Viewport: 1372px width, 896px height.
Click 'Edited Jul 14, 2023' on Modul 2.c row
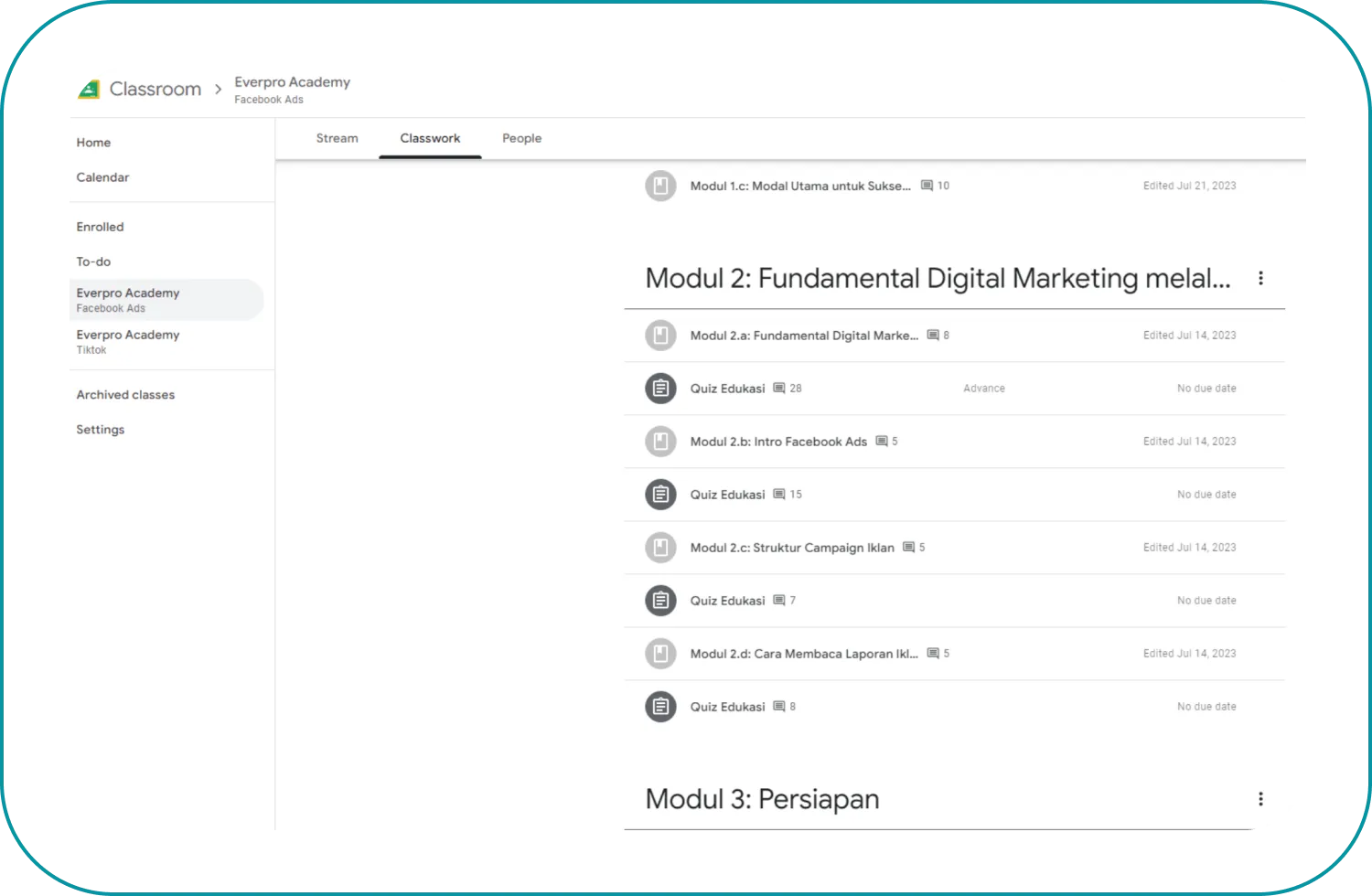coord(1189,548)
